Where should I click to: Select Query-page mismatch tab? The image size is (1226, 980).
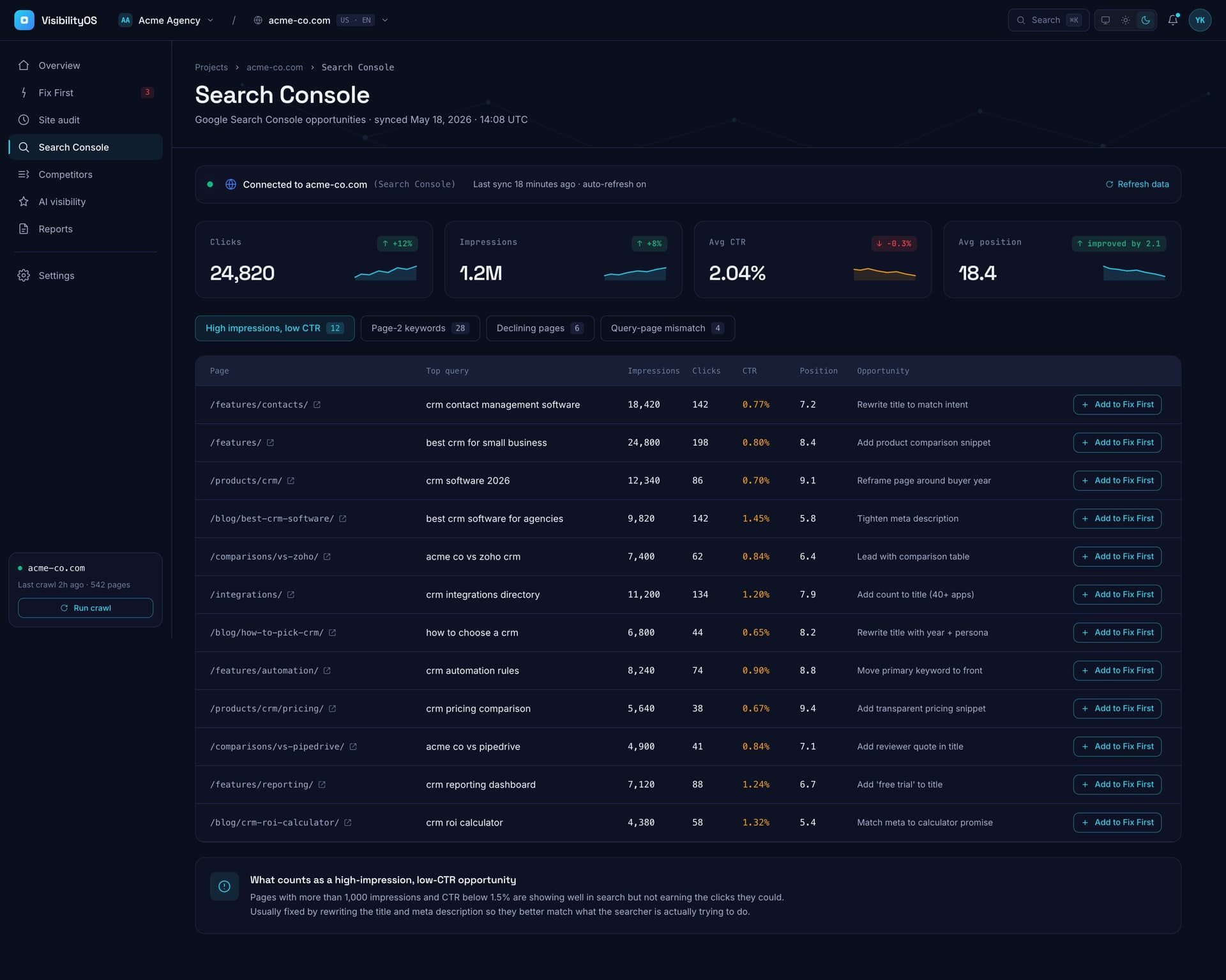pyautogui.click(x=667, y=328)
